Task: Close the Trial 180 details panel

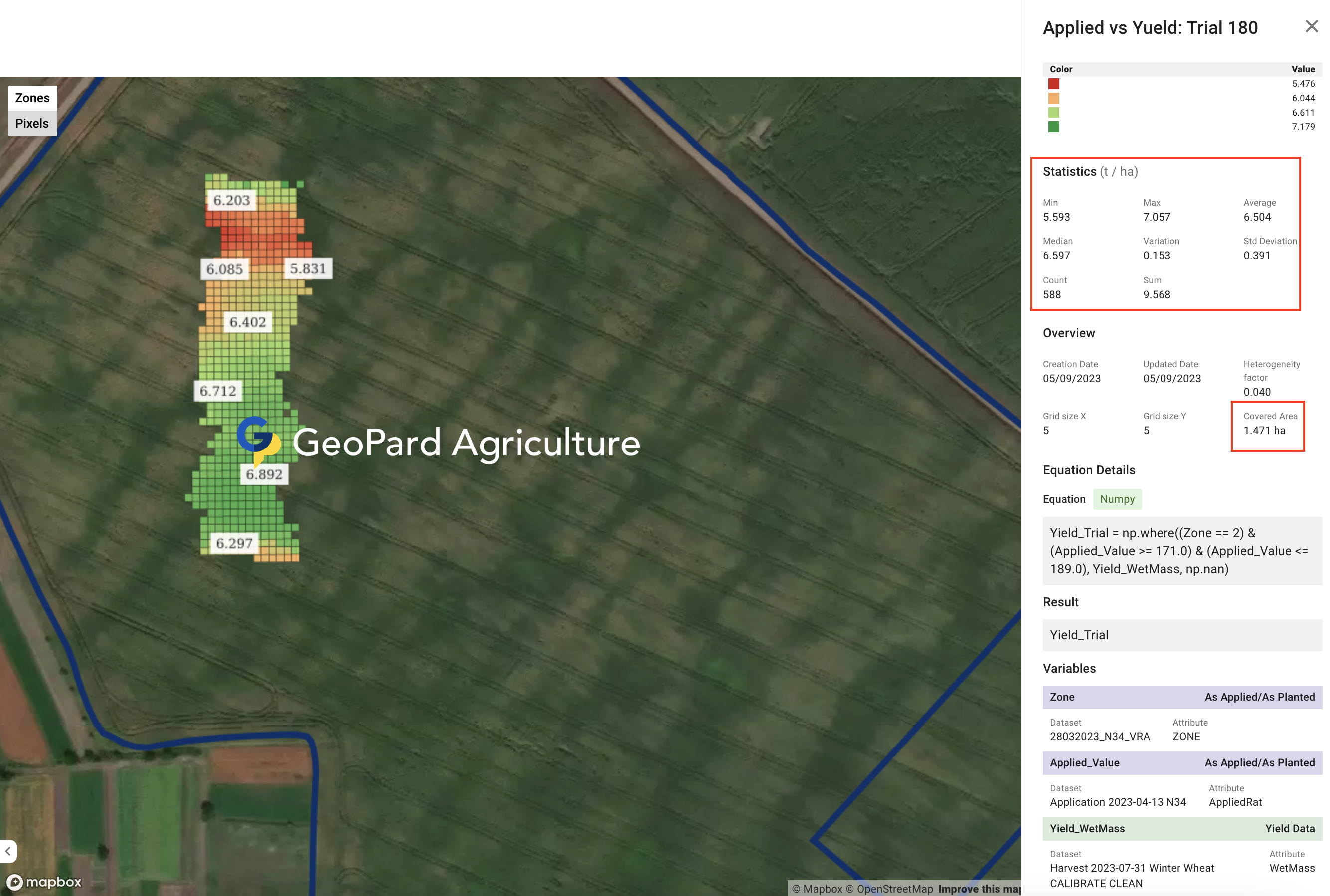Action: tap(1311, 26)
